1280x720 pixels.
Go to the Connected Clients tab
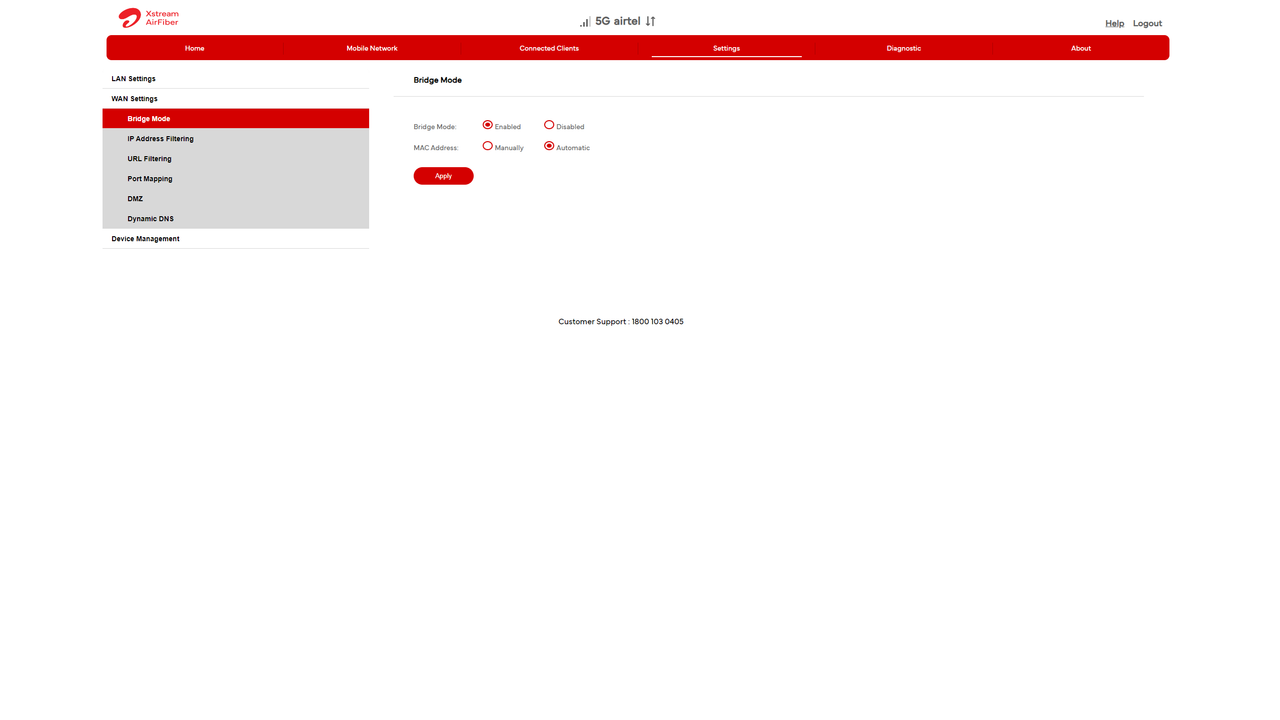pyautogui.click(x=549, y=48)
